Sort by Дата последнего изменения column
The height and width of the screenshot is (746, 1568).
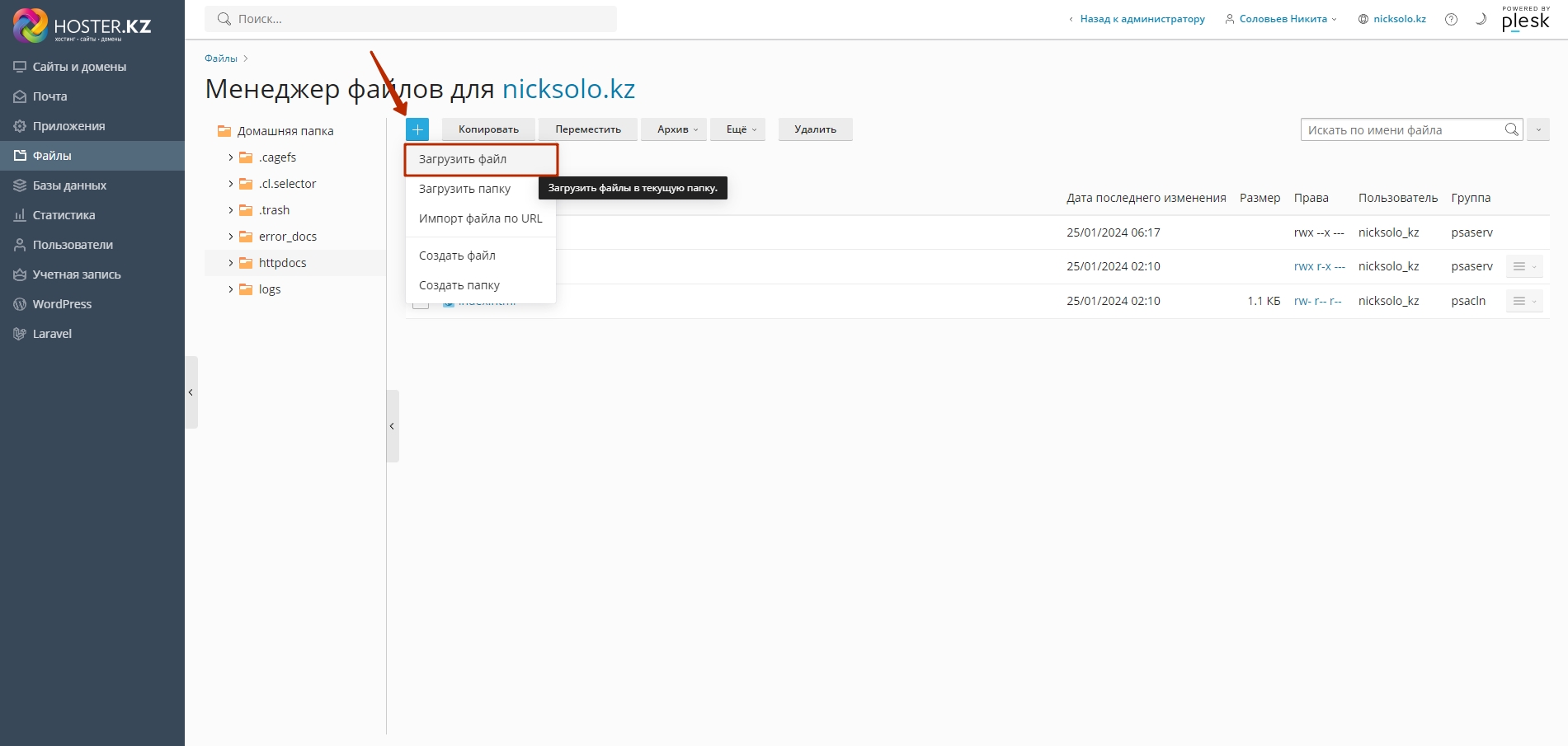click(x=1147, y=198)
